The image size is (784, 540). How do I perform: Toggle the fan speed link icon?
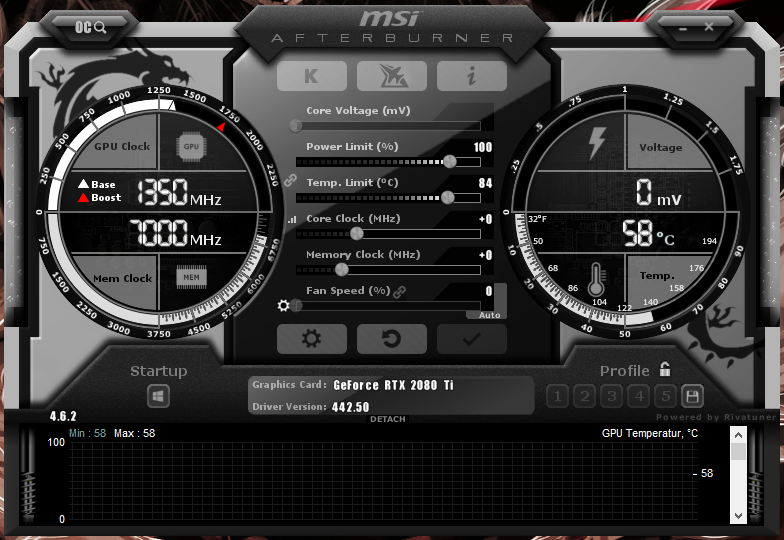pos(399,292)
